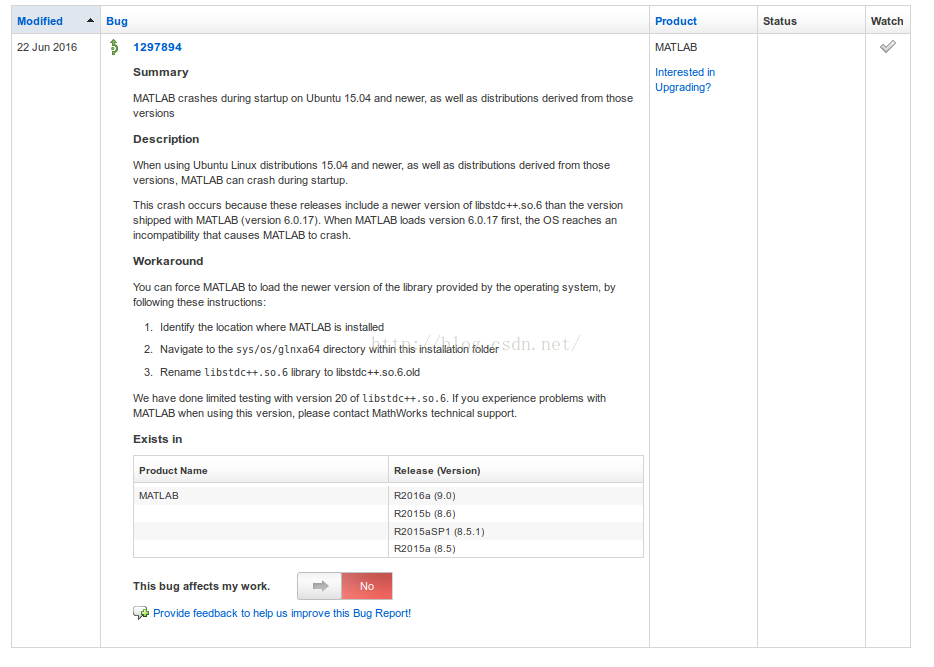
Task: Sort by the Product column header
Action: [x=676, y=21]
